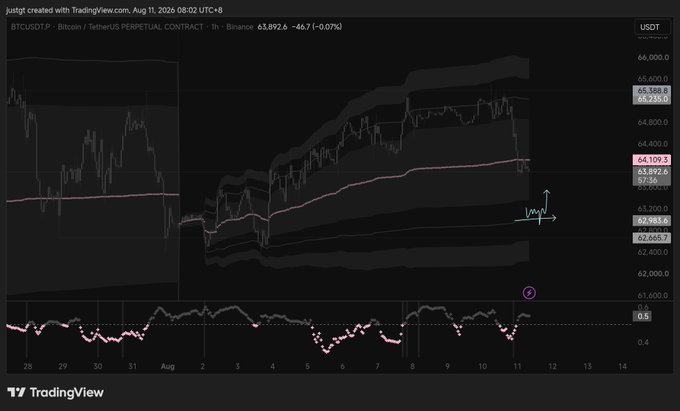Screen dimensions: 680x411
Task: Click header last price 63,892.6
Action: click(272, 27)
